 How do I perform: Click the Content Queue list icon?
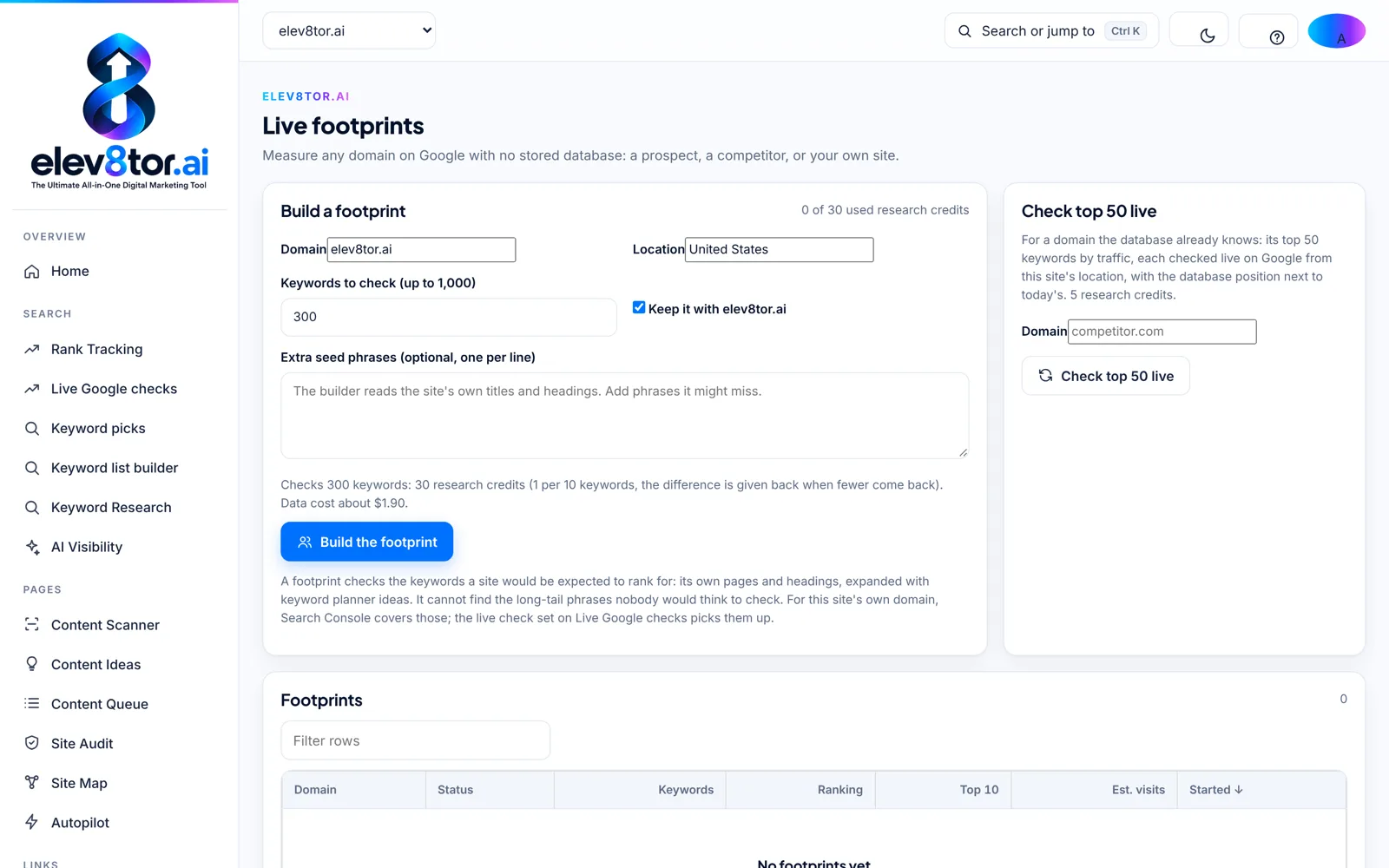[x=32, y=704]
